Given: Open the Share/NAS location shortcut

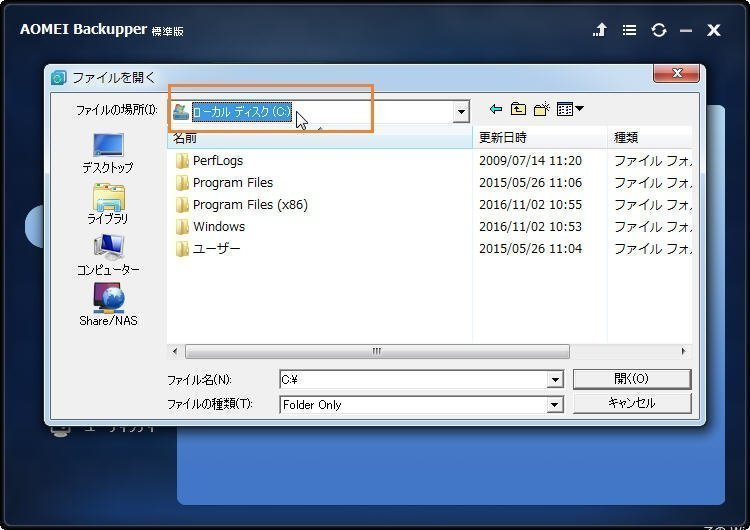Looking at the screenshot, I should (108, 305).
